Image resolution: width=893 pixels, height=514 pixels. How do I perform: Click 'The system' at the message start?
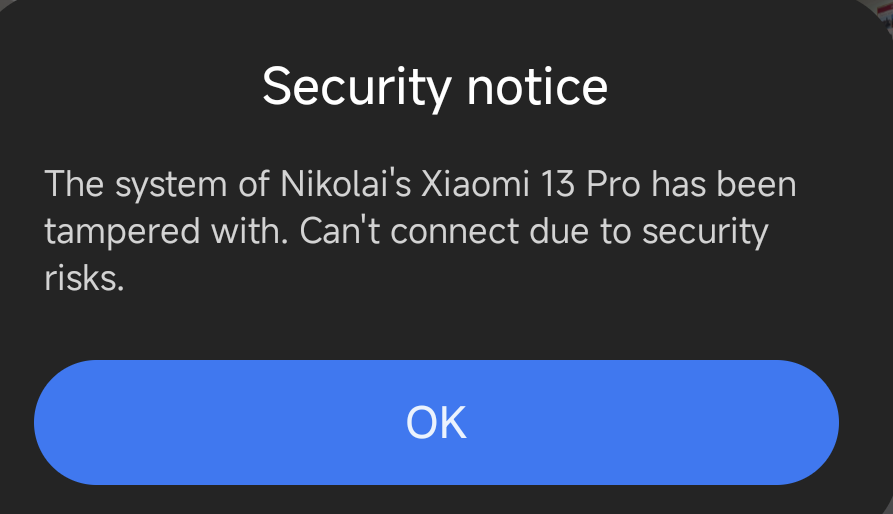pyautogui.click(x=136, y=185)
